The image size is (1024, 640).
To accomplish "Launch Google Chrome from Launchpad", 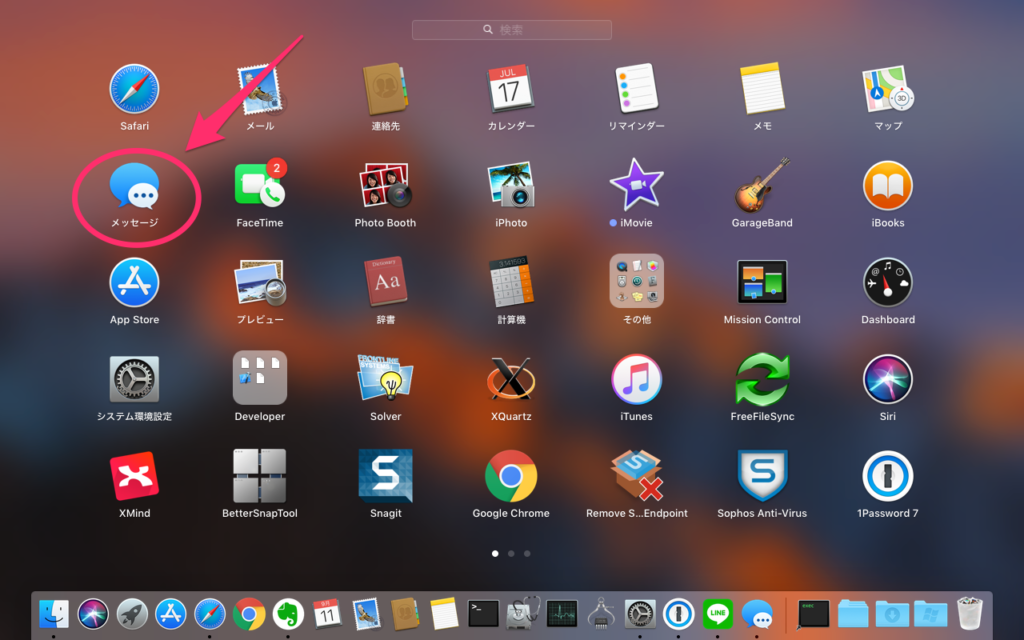I will pos(510,476).
